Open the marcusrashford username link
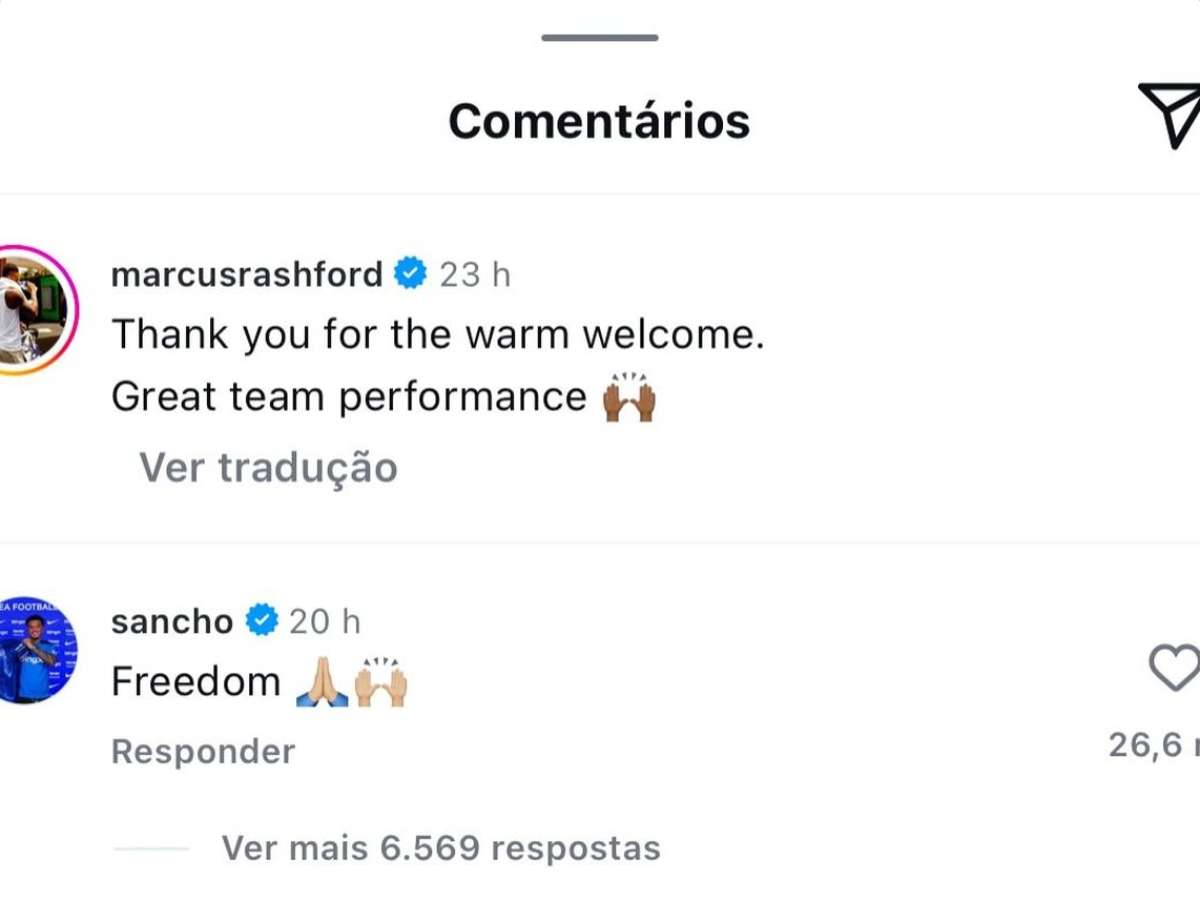 click(247, 274)
